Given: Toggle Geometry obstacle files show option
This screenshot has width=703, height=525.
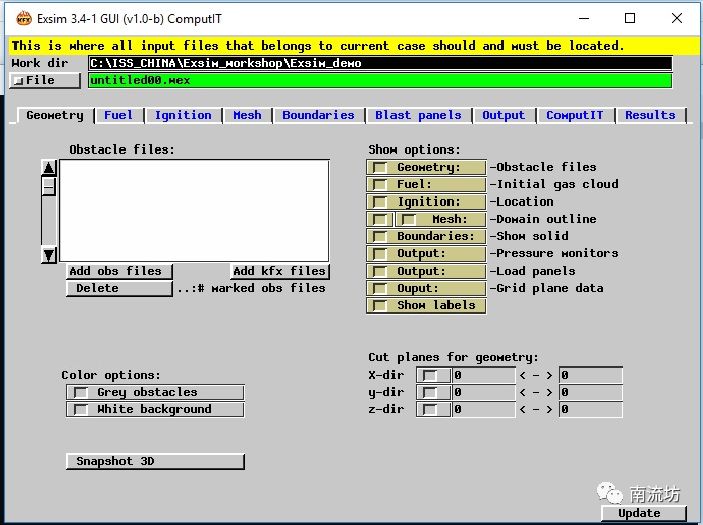Looking at the screenshot, I should [380, 168].
